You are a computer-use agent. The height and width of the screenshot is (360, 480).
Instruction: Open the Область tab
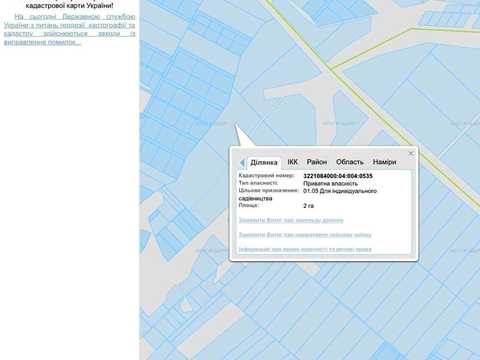pyautogui.click(x=350, y=162)
